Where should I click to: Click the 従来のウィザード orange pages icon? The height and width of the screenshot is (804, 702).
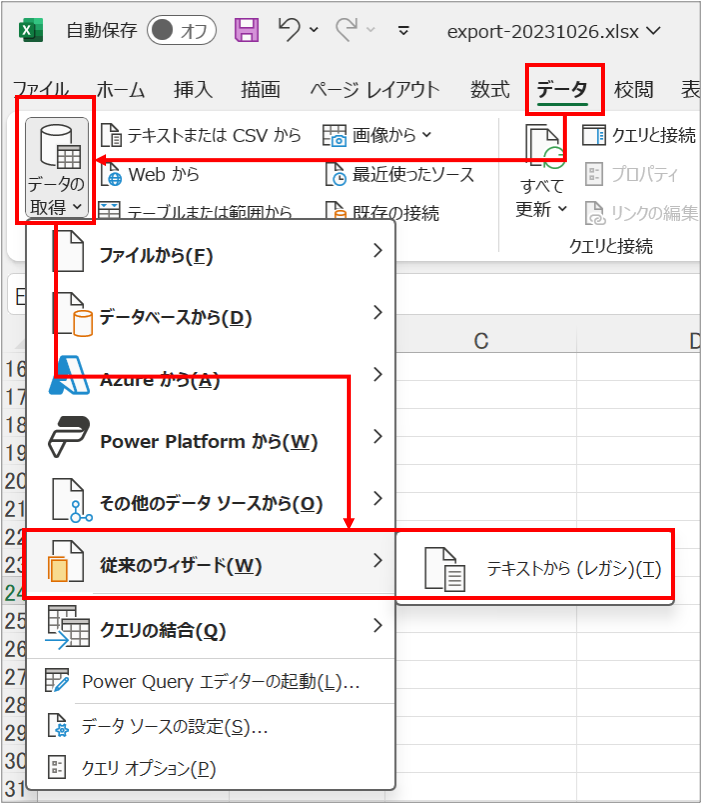[x=65, y=561]
